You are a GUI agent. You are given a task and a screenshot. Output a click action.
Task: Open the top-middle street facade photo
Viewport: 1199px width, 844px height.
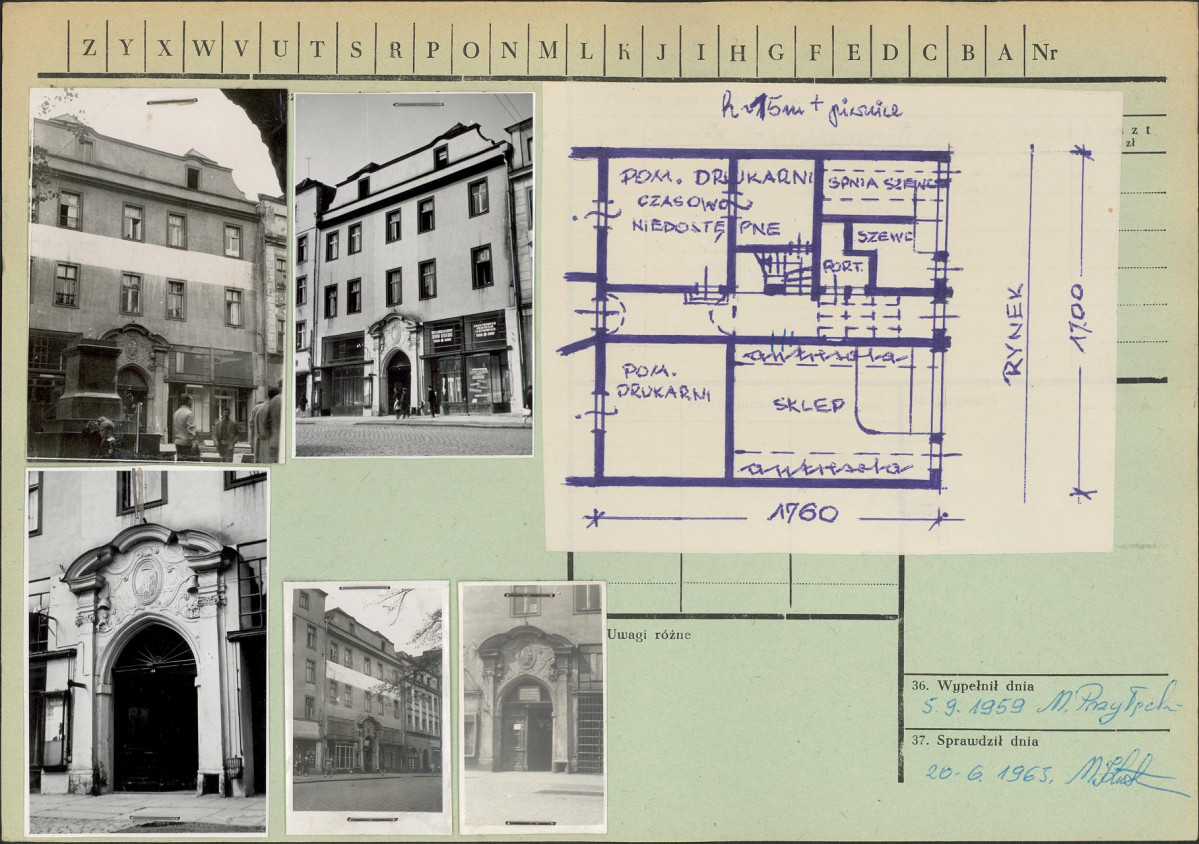coord(413,275)
